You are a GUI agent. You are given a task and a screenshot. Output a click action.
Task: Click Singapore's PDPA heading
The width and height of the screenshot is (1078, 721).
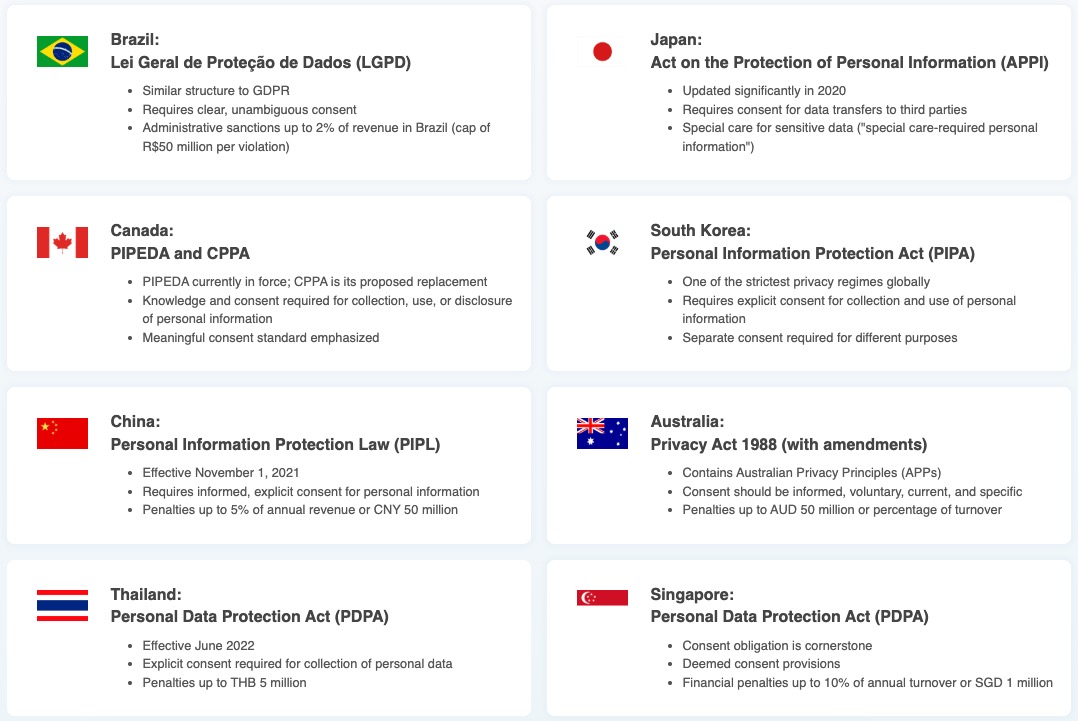789,616
